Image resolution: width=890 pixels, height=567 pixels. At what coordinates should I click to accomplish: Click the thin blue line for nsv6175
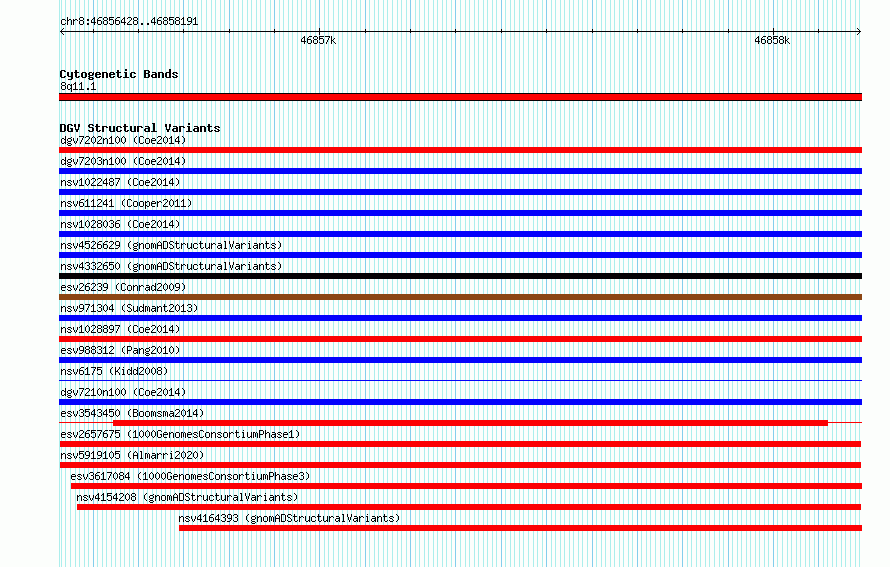tap(460, 380)
